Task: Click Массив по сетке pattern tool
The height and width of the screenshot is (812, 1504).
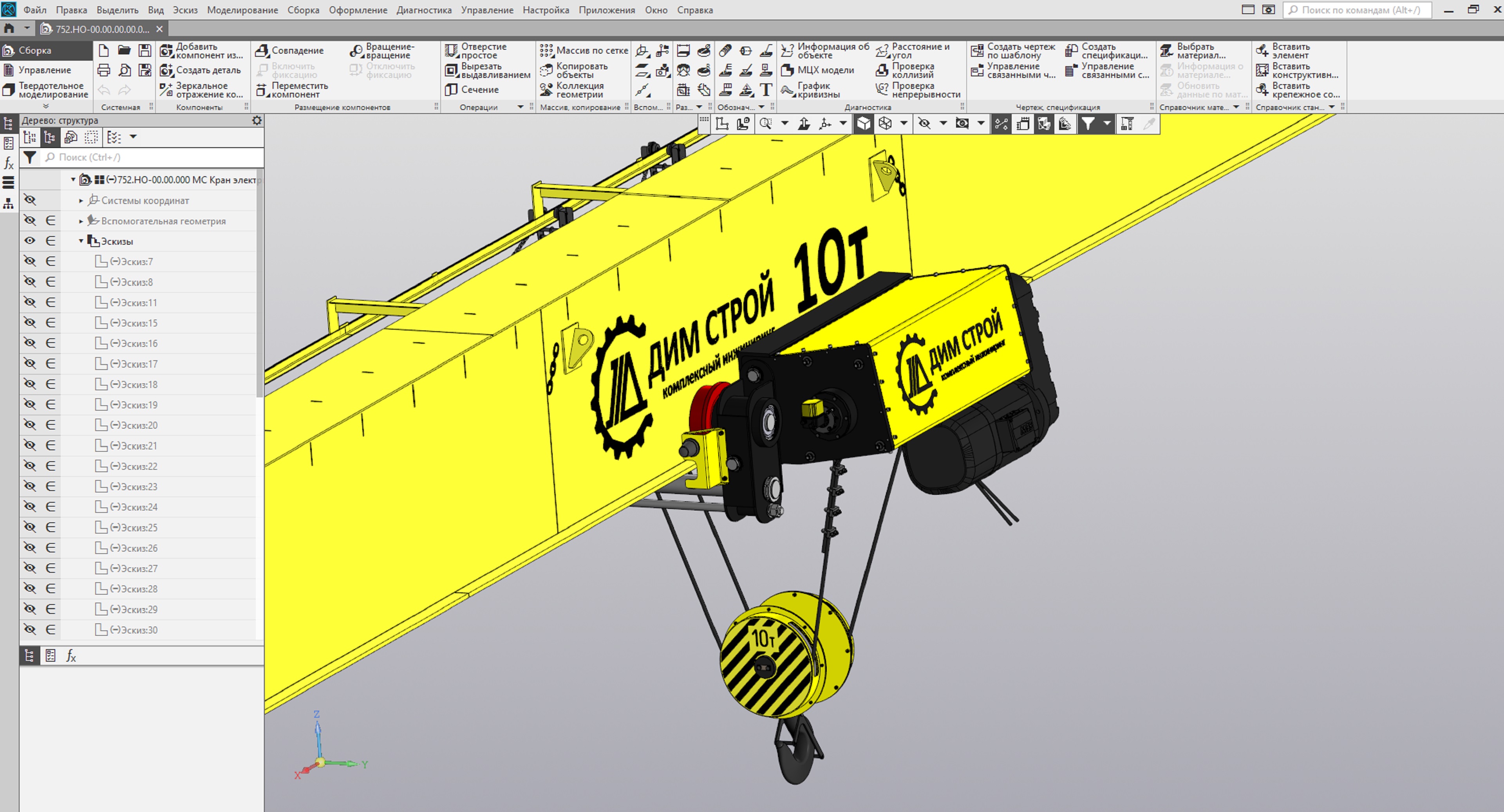Action: click(x=584, y=51)
